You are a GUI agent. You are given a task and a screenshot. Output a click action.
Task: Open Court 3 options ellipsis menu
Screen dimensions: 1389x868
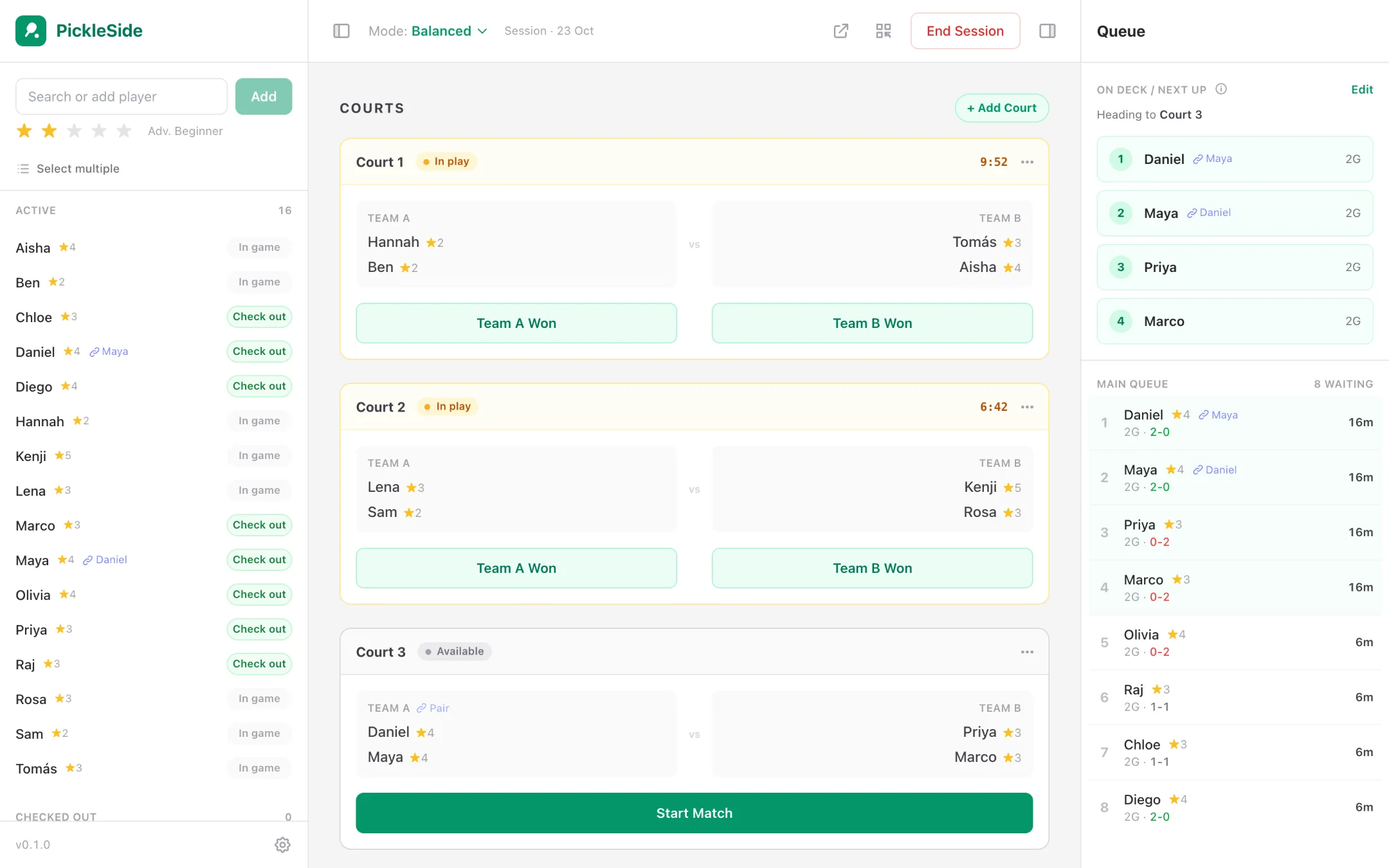click(x=1028, y=652)
